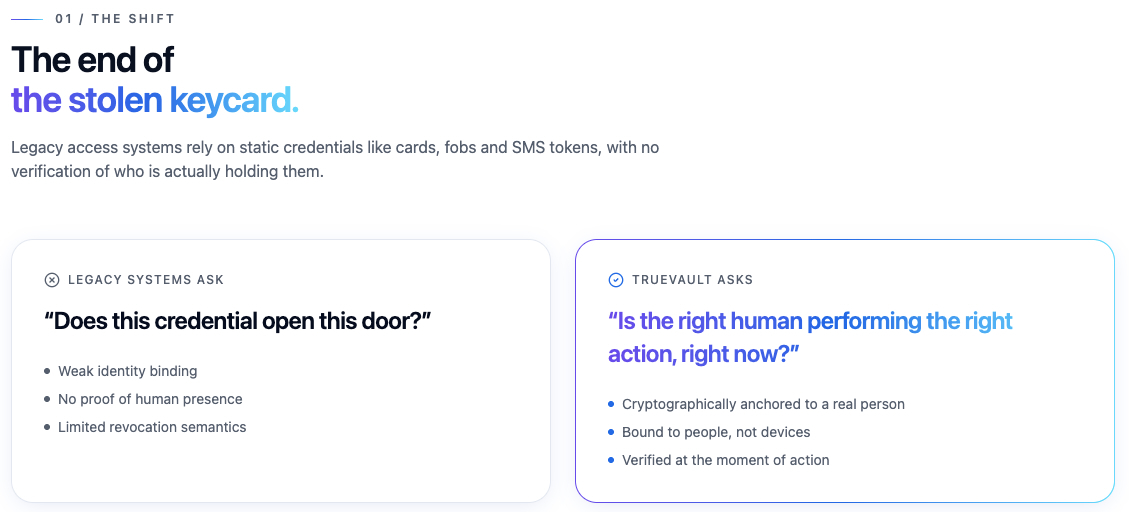Click the gray bullet before Limited revocation semantics
1129x512 pixels.
click(x=47, y=427)
